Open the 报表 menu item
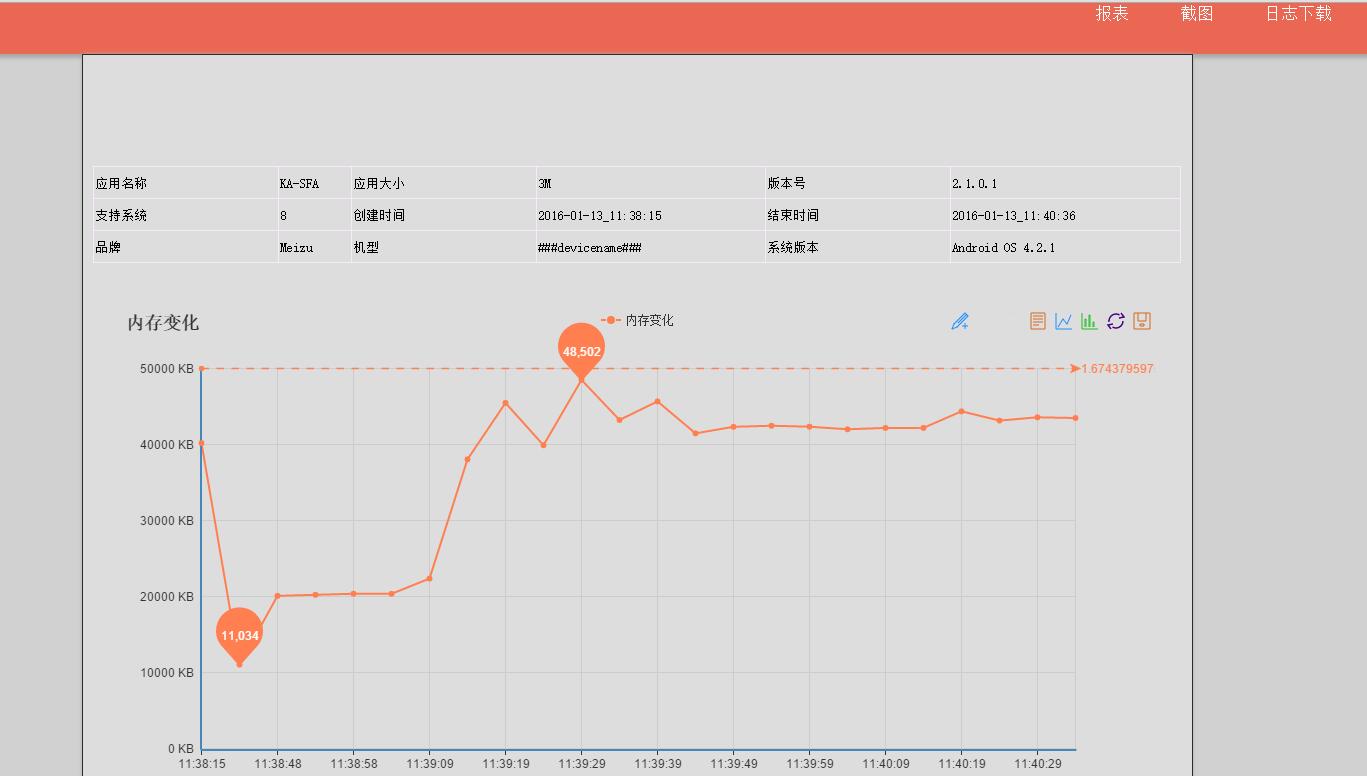Screen dimensions: 1367x776 1112,14
